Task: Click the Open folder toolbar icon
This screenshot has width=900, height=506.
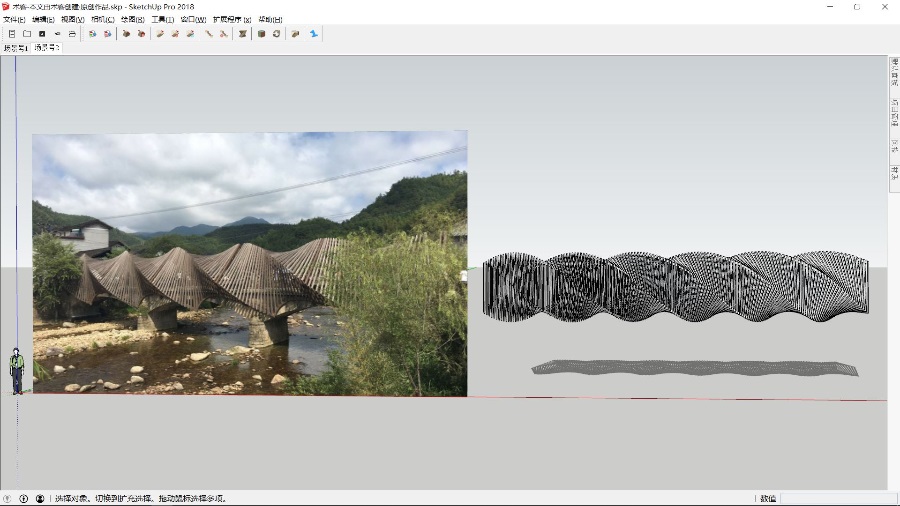Action: 27,34
